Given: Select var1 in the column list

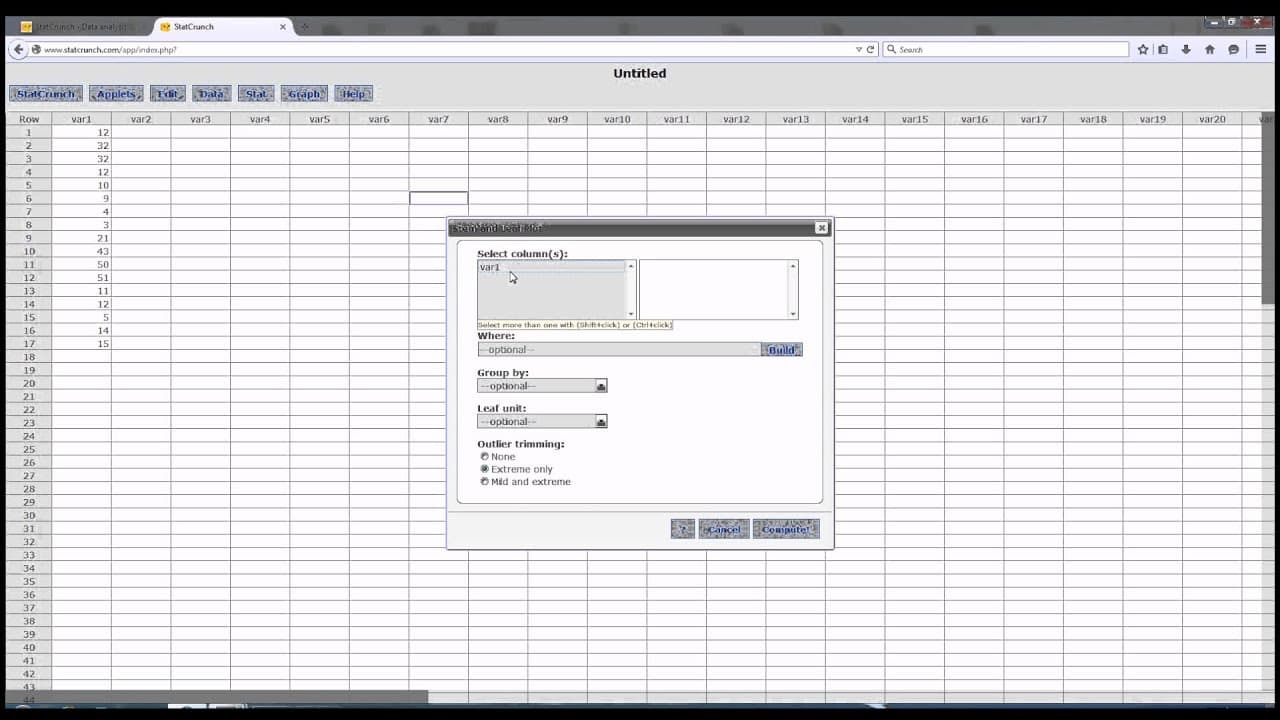Looking at the screenshot, I should tap(551, 267).
